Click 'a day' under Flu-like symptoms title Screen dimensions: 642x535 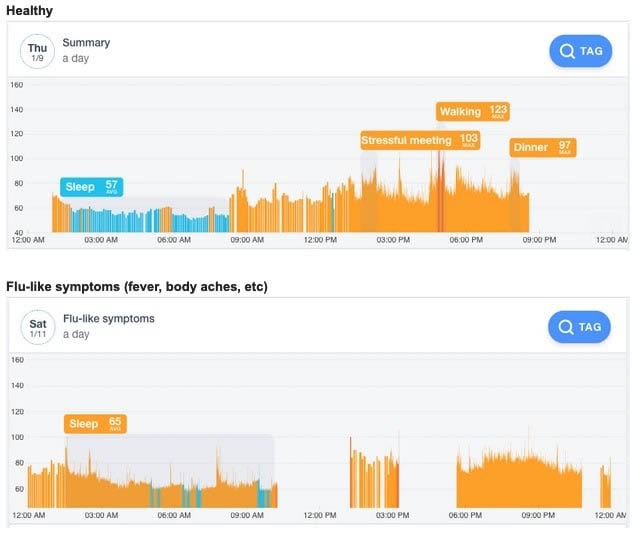76,335
